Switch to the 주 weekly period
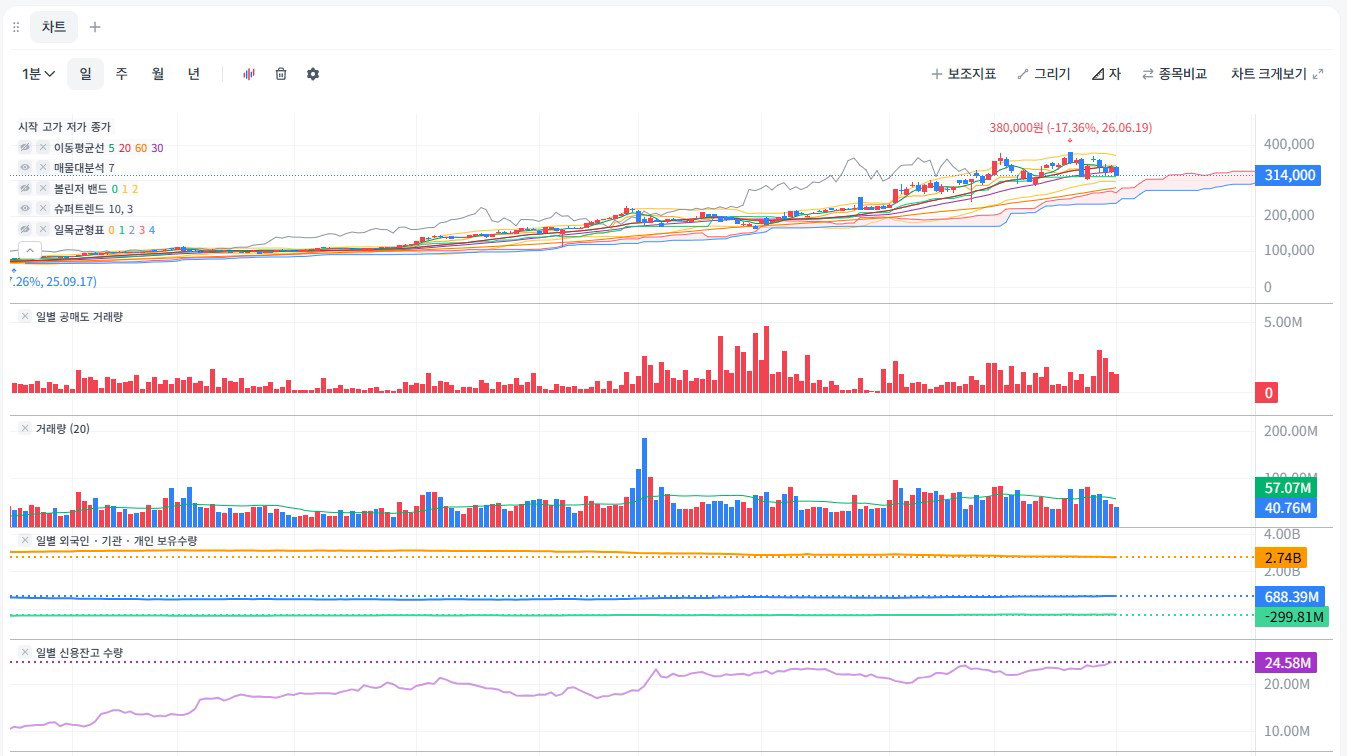The height and width of the screenshot is (756, 1347). (x=122, y=74)
